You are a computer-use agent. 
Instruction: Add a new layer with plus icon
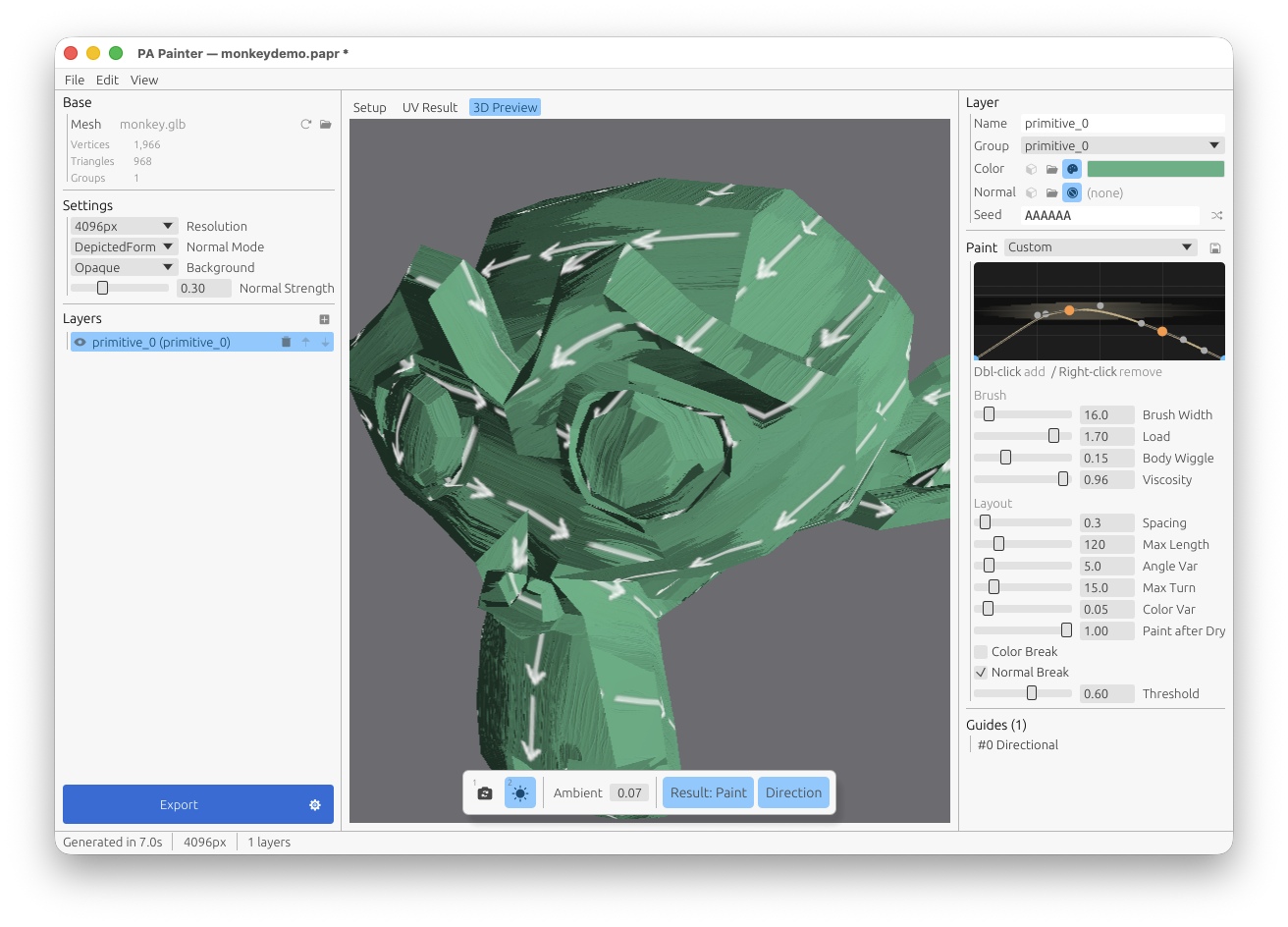[325, 319]
